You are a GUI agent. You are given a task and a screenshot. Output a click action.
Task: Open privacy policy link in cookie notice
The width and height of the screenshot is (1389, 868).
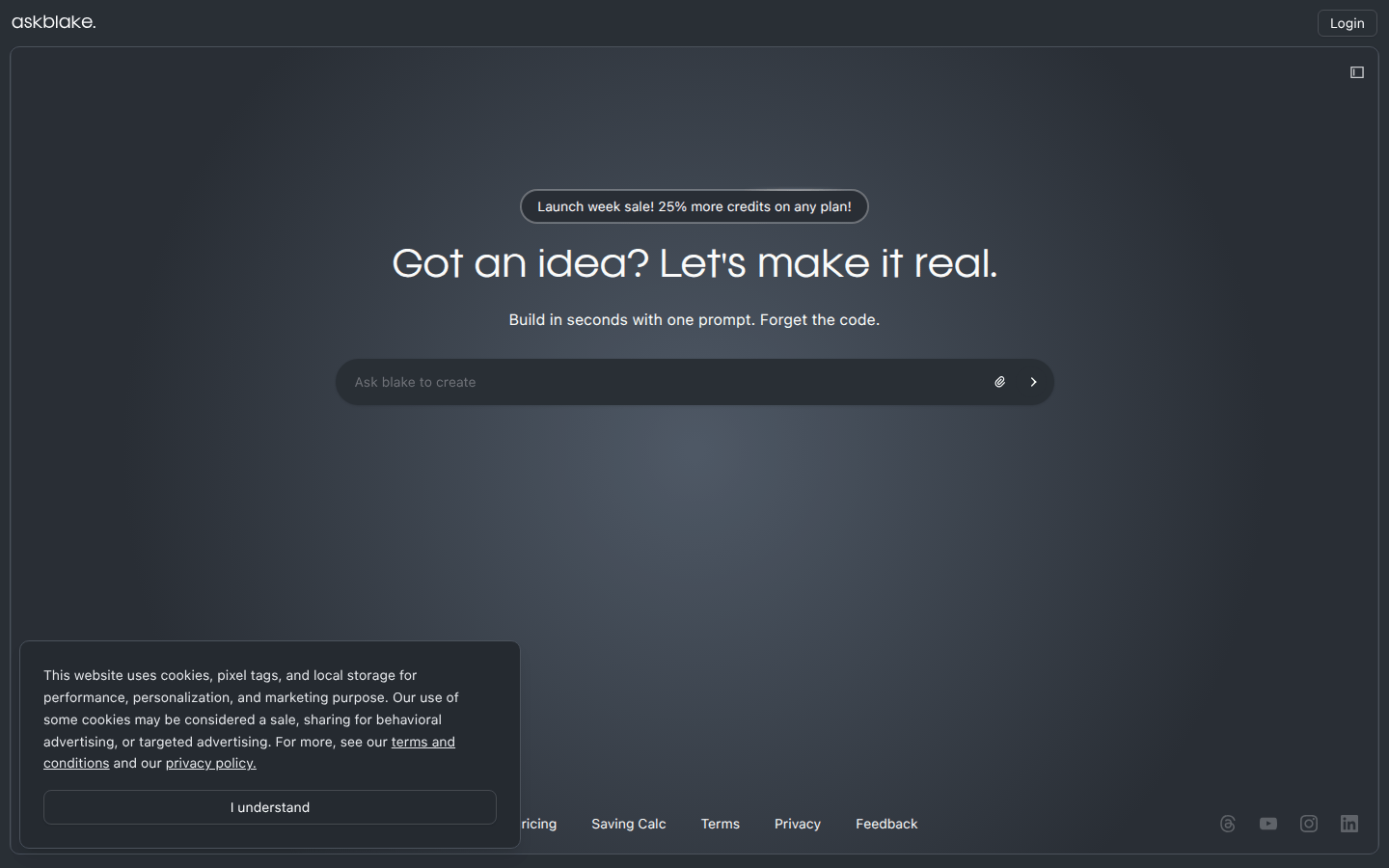[x=210, y=763]
